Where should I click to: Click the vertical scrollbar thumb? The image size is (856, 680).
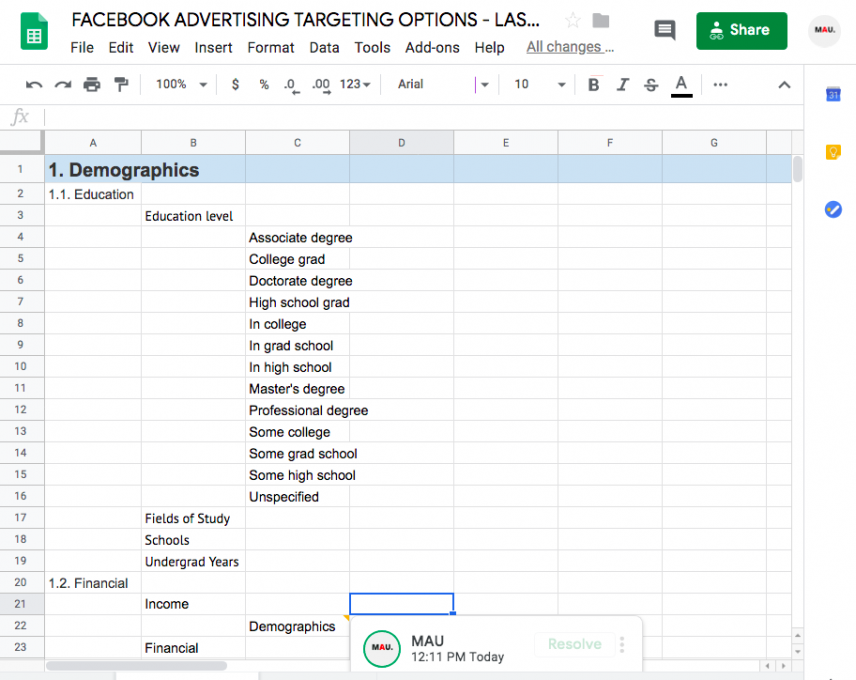click(798, 169)
